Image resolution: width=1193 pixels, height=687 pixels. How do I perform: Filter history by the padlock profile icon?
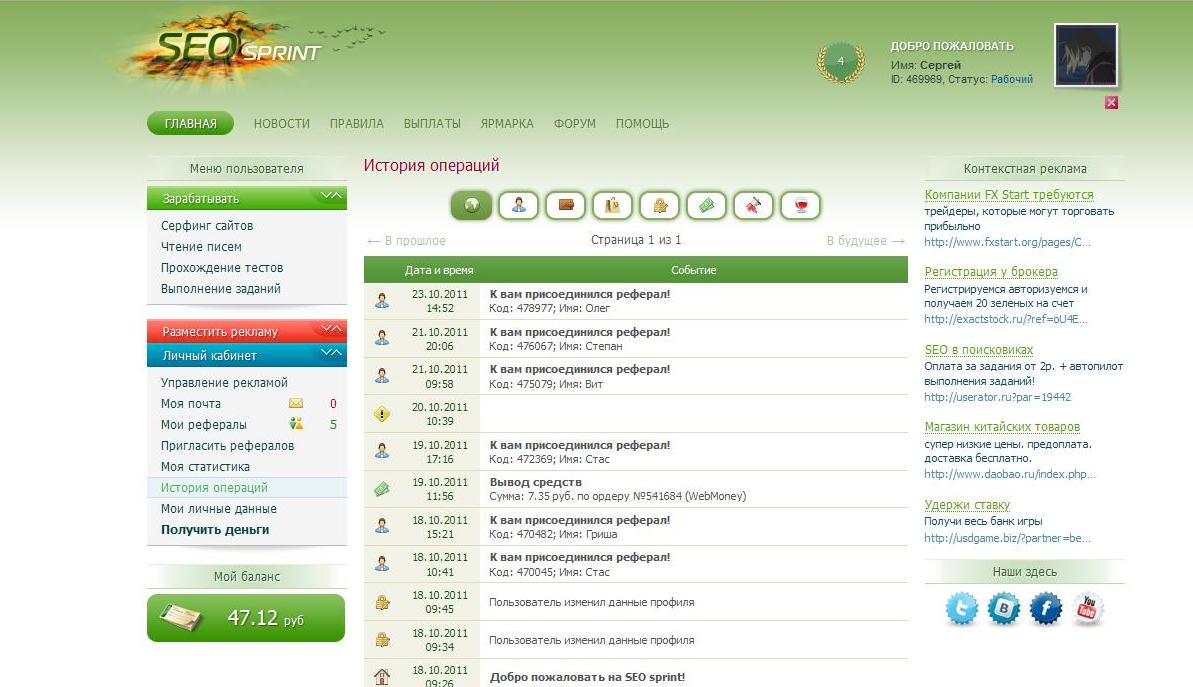[660, 205]
